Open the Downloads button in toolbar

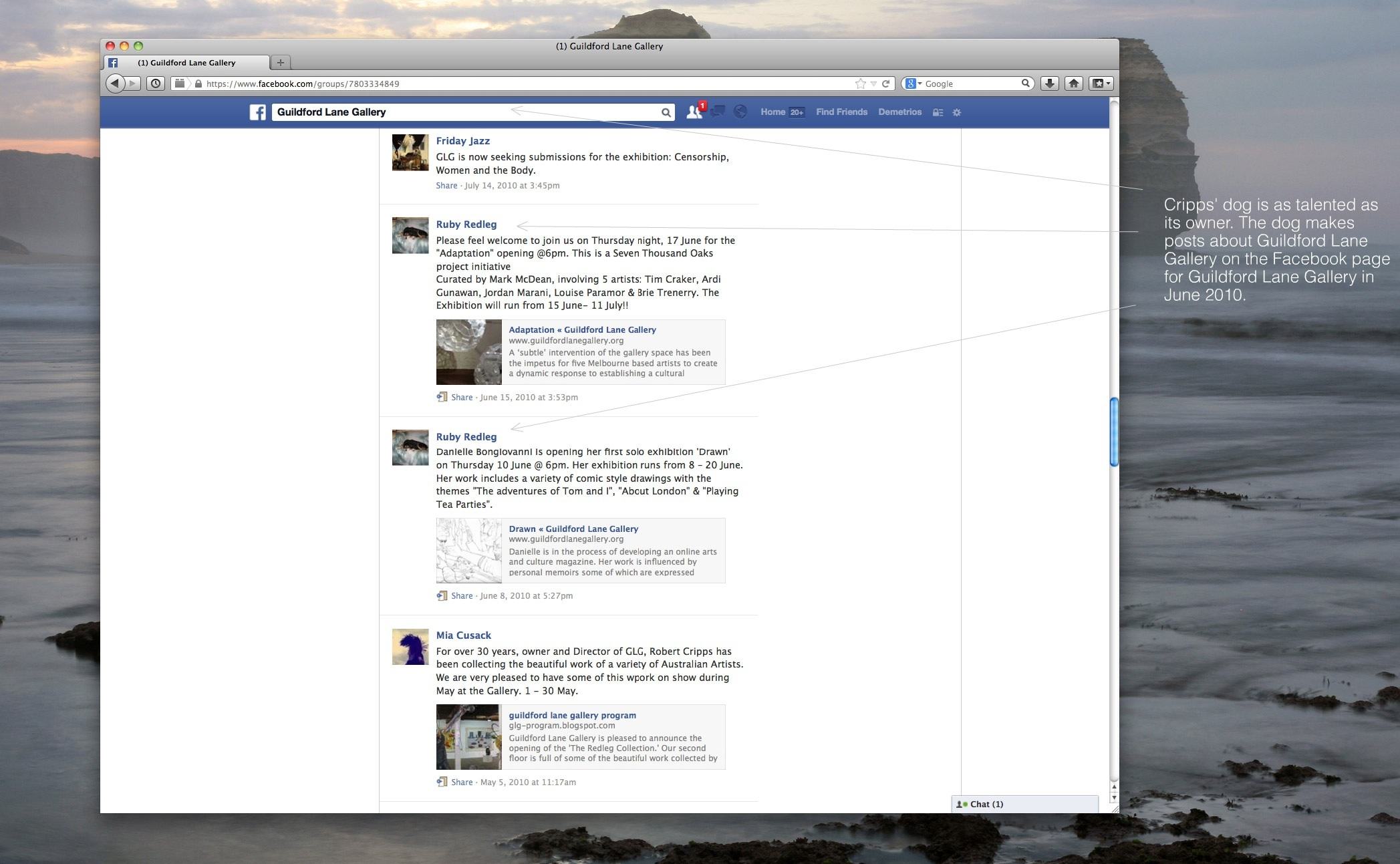point(1050,84)
